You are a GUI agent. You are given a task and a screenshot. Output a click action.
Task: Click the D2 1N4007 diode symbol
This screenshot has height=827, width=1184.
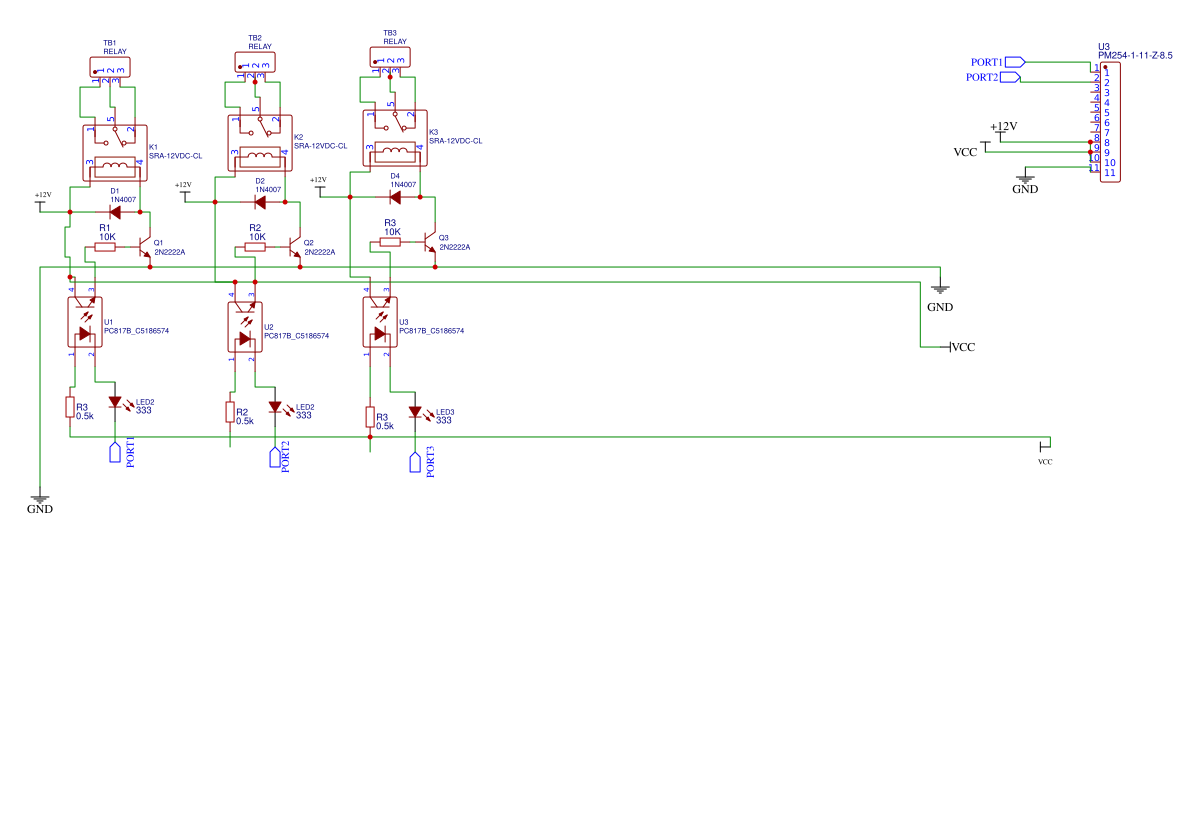pos(260,202)
